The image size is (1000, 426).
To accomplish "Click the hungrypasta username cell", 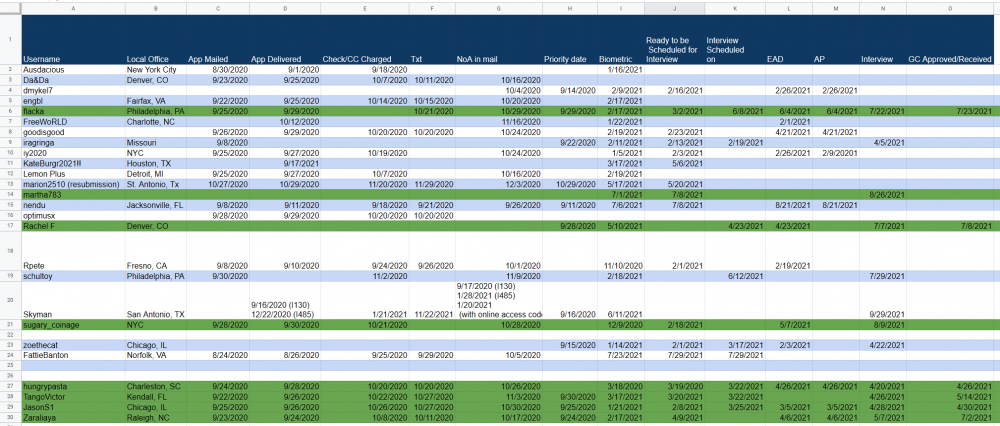I will [73, 386].
